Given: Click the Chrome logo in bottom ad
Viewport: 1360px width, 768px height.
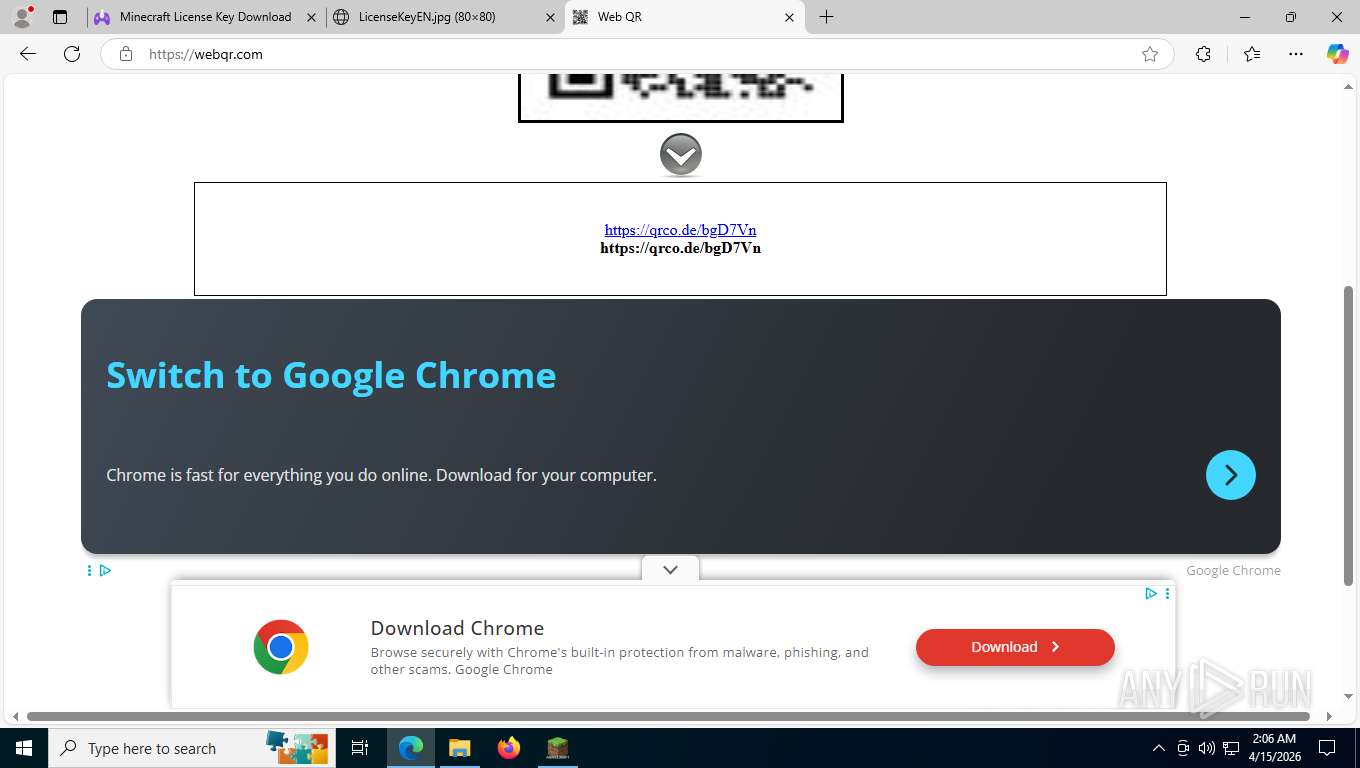Looking at the screenshot, I should coord(281,647).
